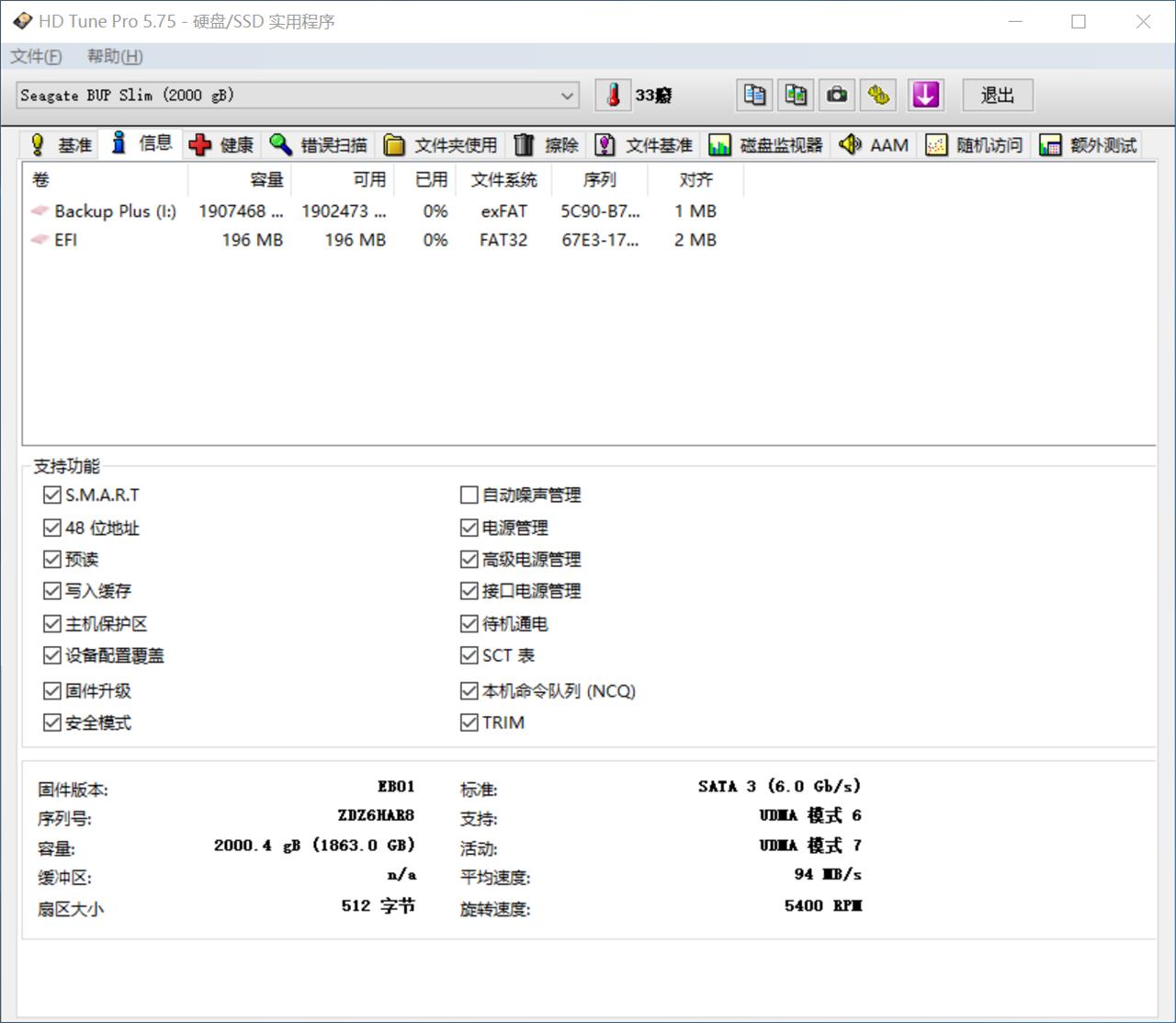The image size is (1176, 1023).
Task: Open the 帮助(H) menu
Action: point(115,57)
